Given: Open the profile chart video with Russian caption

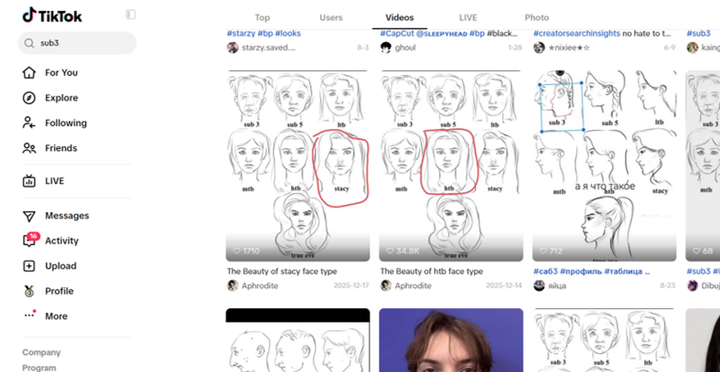Looking at the screenshot, I should [604, 165].
